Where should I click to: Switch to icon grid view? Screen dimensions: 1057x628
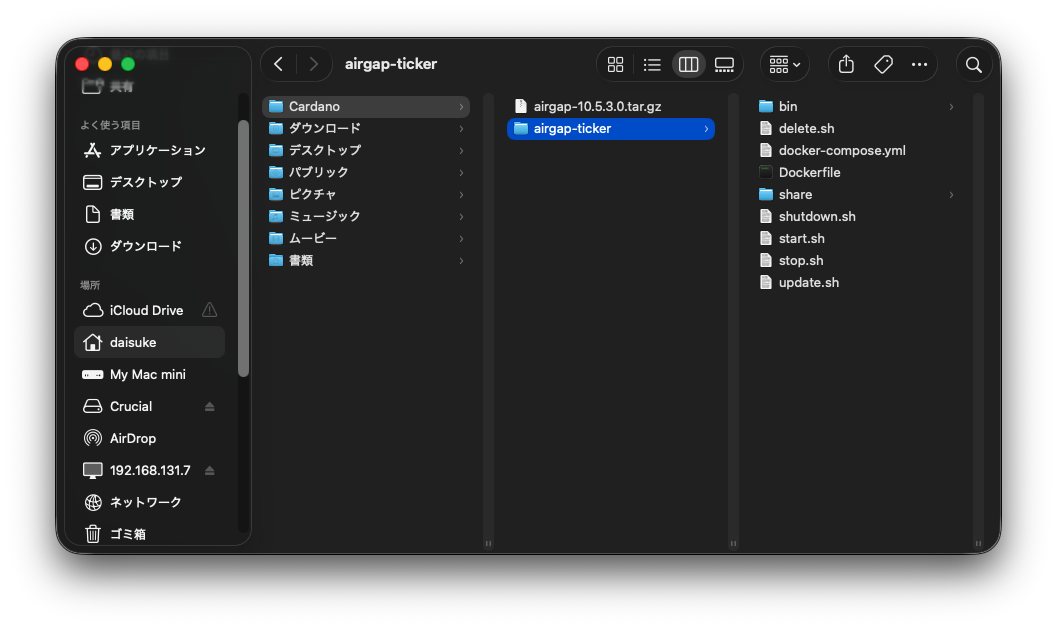[615, 64]
